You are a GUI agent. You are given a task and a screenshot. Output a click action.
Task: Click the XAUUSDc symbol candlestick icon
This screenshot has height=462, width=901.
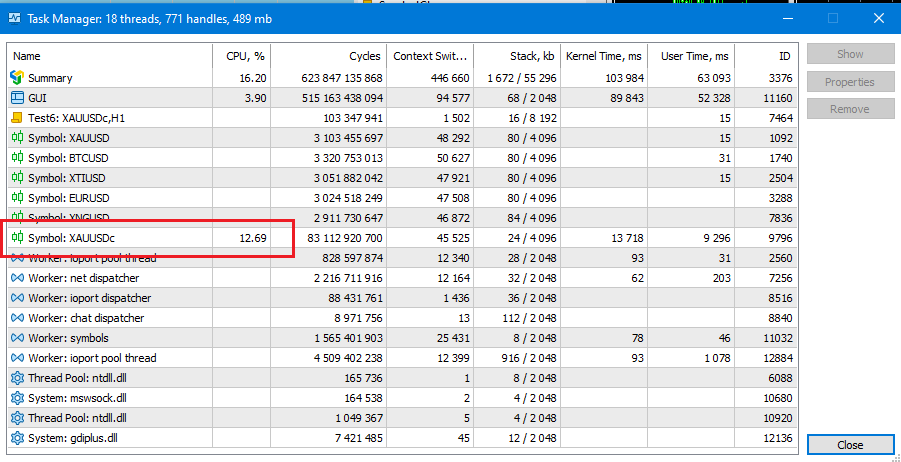point(17,238)
